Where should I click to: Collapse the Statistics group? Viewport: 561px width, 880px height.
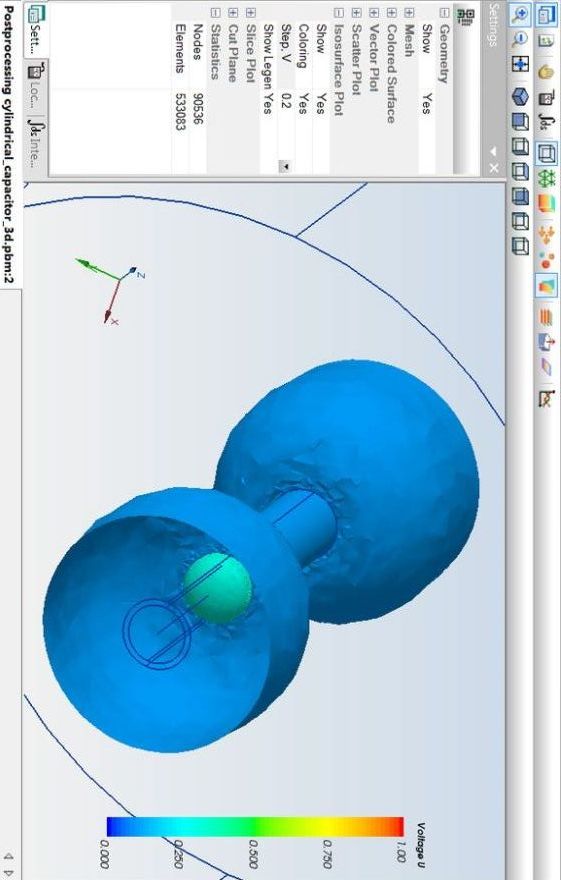click(215, 12)
